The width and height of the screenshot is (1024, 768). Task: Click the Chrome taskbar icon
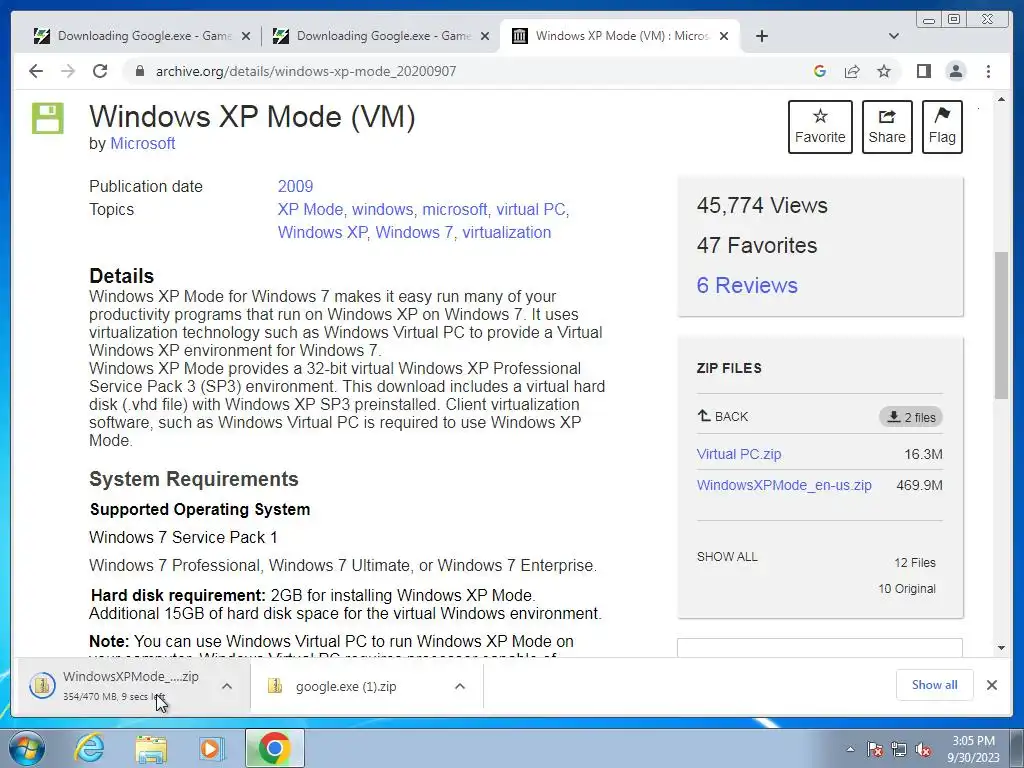(x=274, y=748)
